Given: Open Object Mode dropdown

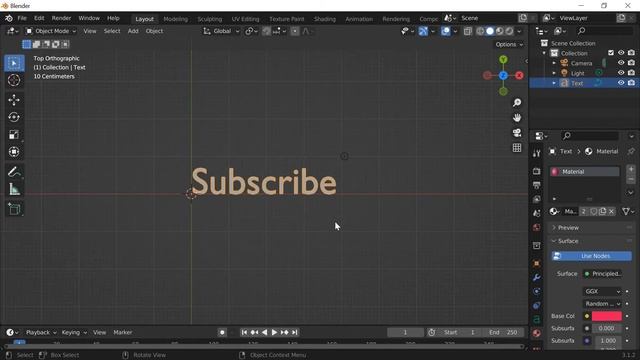Looking at the screenshot, I should click(x=51, y=31).
